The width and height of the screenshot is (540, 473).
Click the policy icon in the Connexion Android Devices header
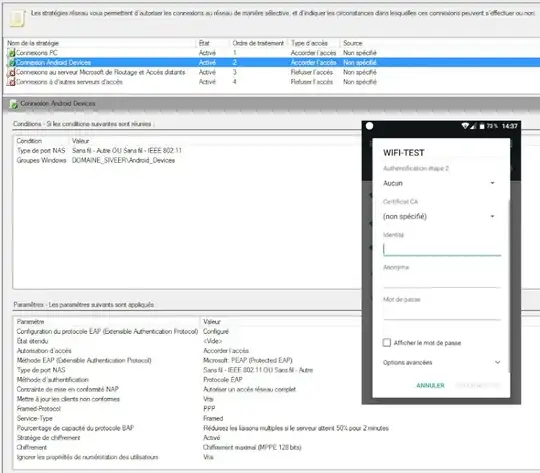tap(14, 104)
